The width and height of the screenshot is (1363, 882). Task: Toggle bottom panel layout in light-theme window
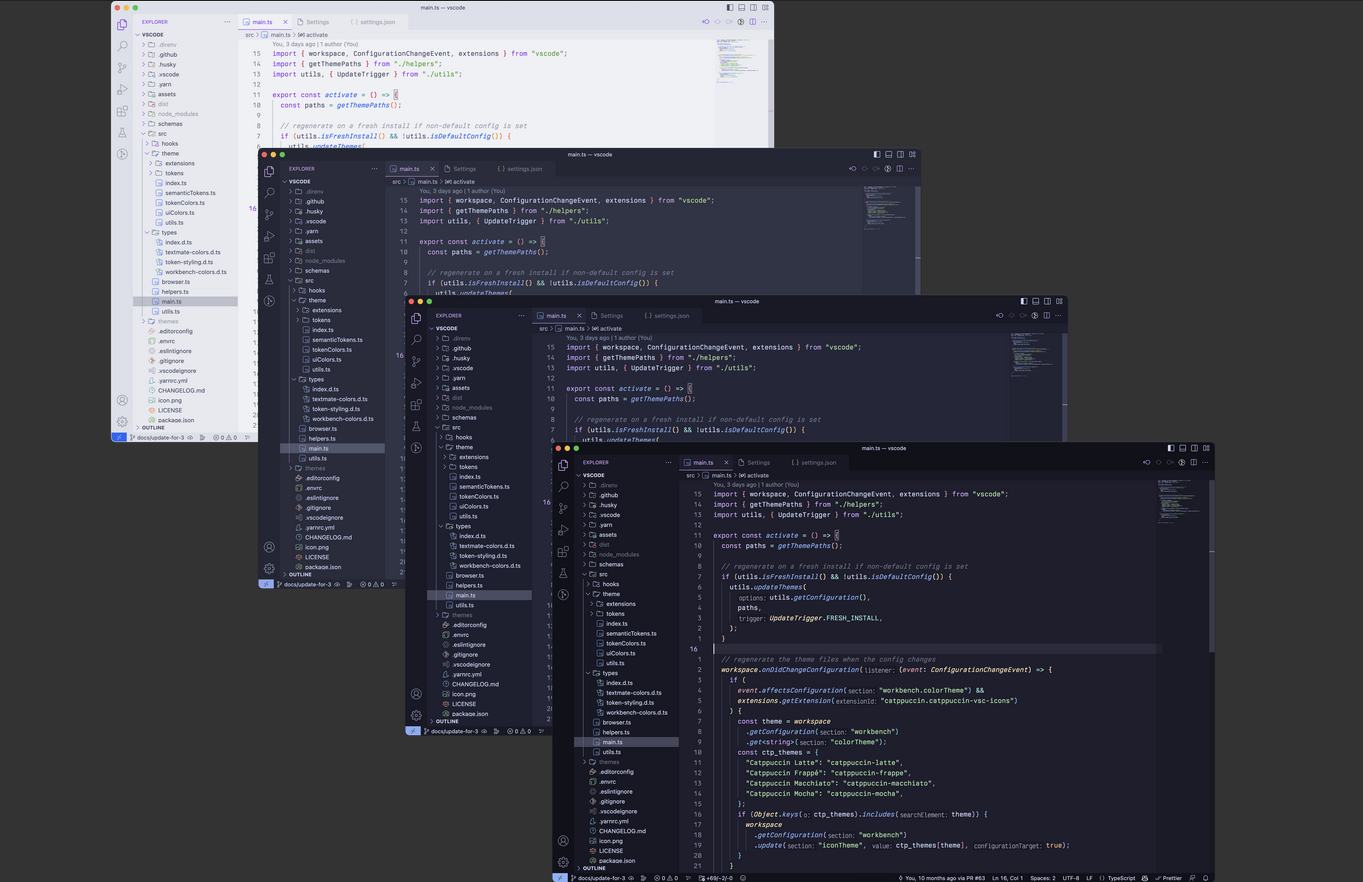(x=742, y=8)
